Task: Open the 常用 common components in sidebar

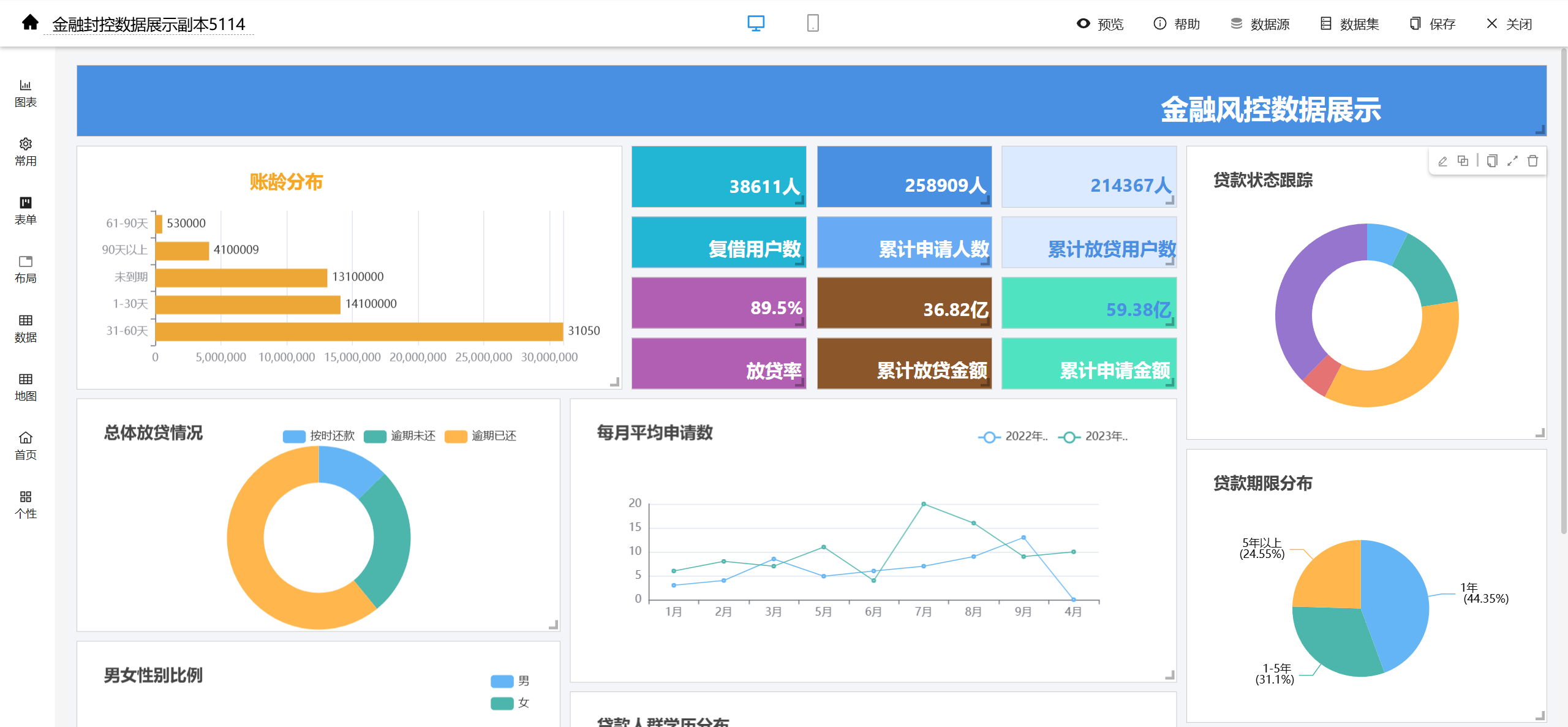Action: 26,153
